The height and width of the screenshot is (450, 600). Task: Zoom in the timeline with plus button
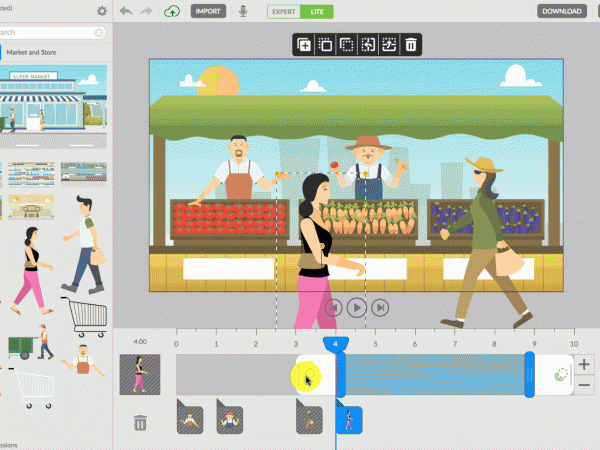[x=585, y=364]
